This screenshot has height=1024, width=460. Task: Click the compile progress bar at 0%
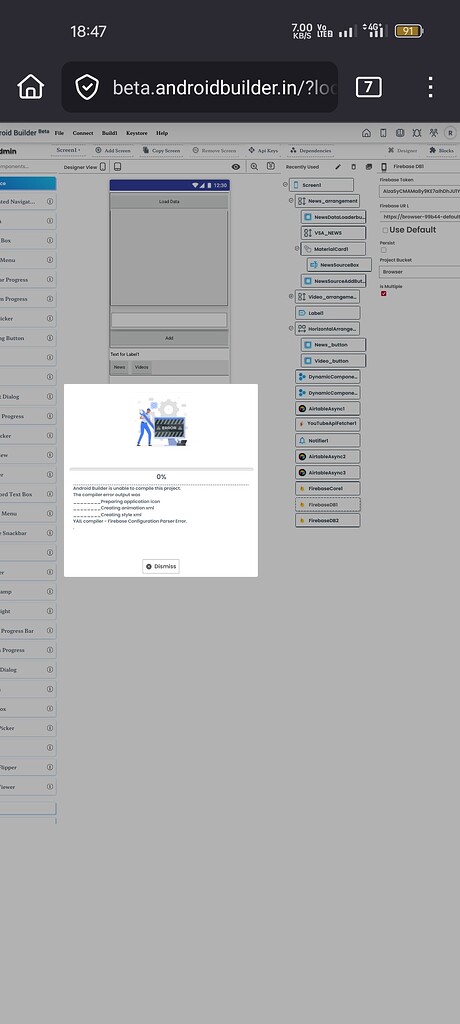[x=161, y=469]
